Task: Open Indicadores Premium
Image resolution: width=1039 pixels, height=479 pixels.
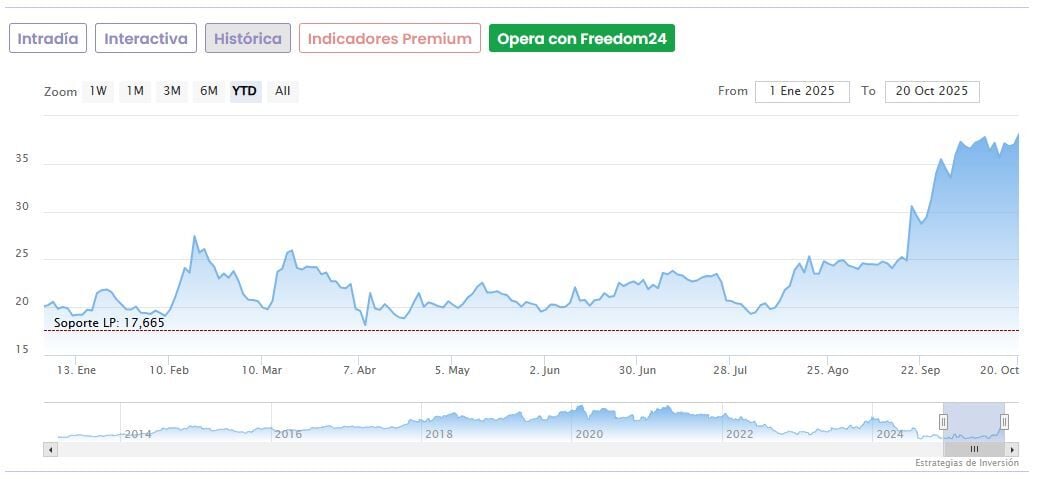Action: coord(389,39)
